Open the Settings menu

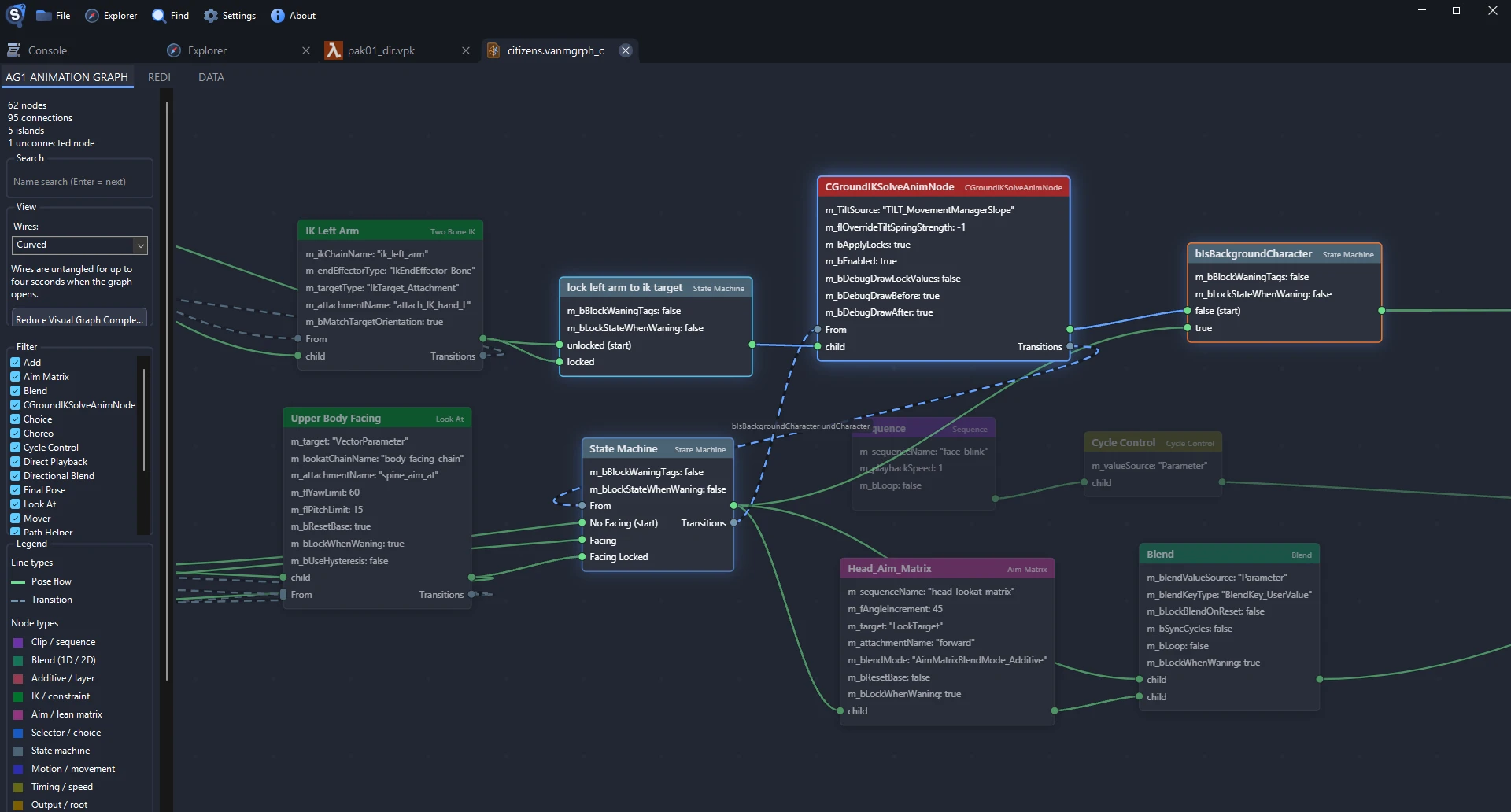pos(230,16)
